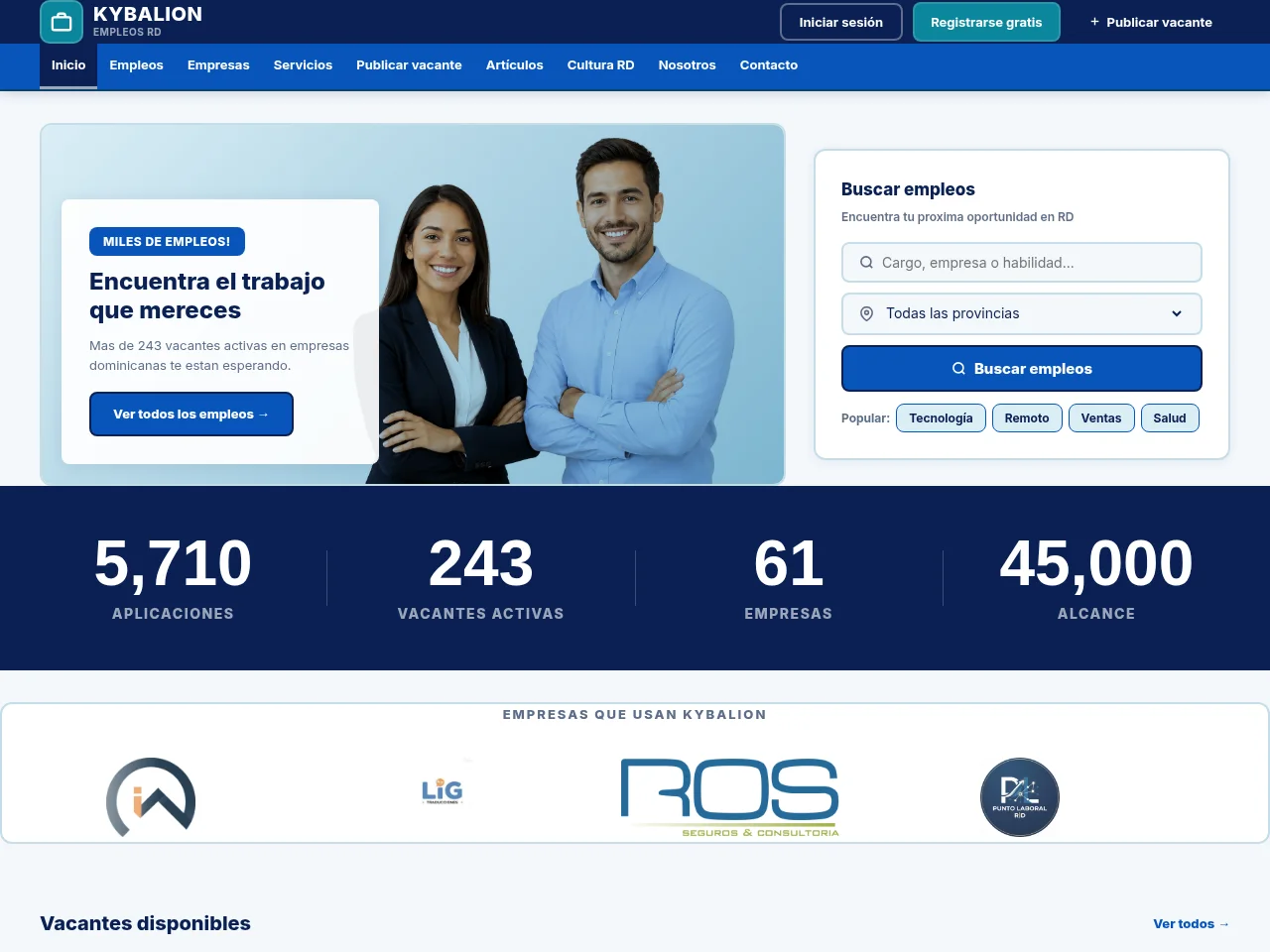Open the IW company logo
Image resolution: width=1270 pixels, height=952 pixels.
pyautogui.click(x=151, y=797)
